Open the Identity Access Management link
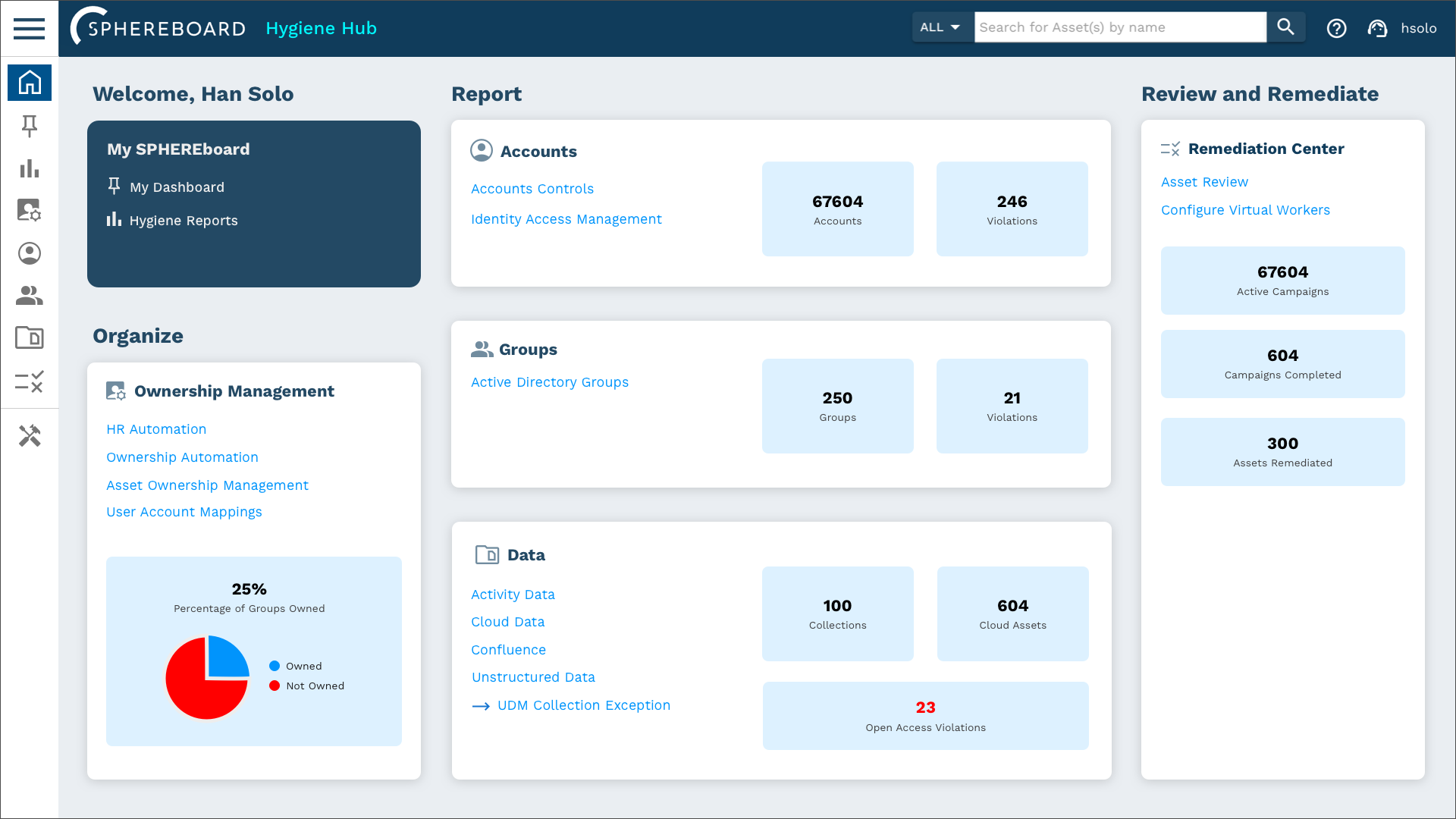Viewport: 1456px width, 819px height. (x=566, y=219)
